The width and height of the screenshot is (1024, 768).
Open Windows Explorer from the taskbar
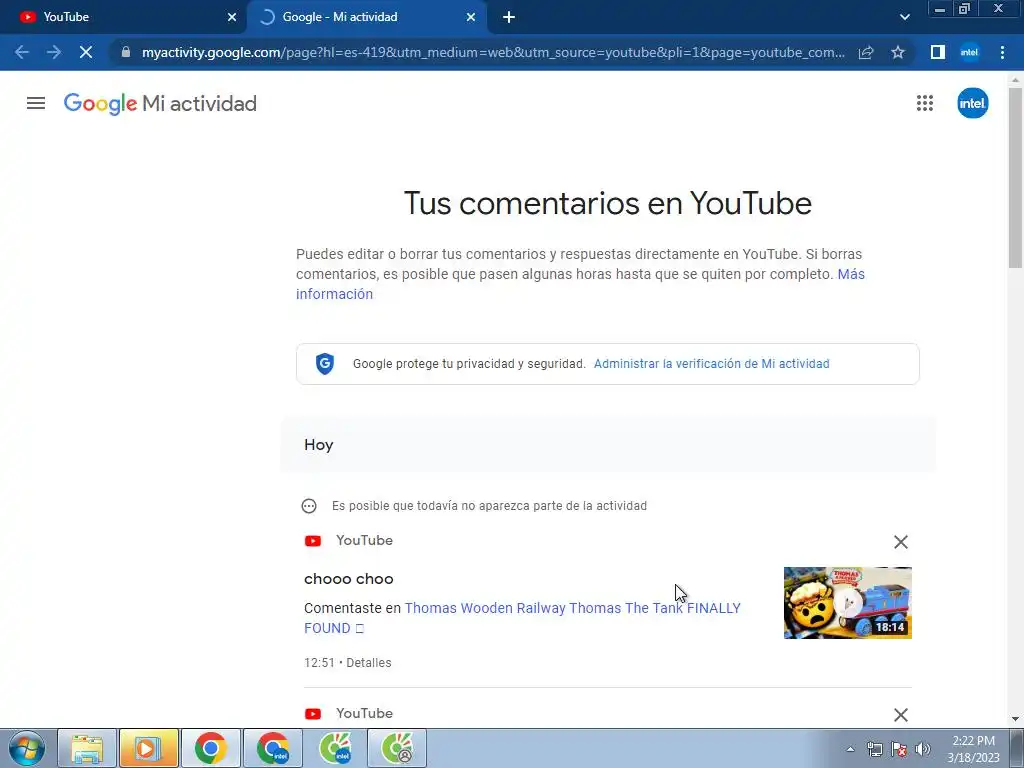[87, 748]
